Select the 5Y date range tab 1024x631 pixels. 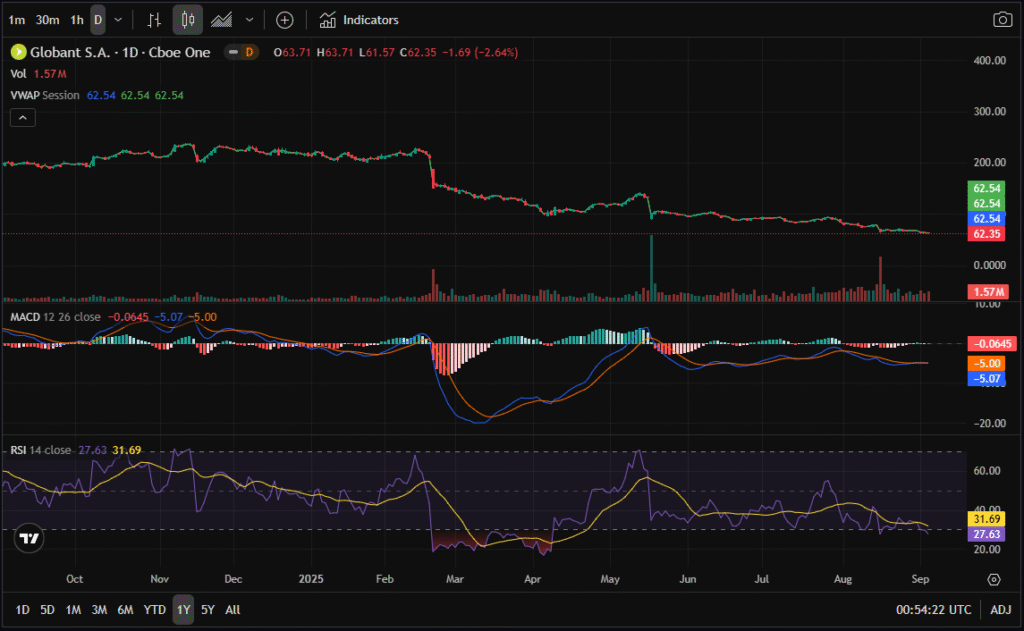(x=207, y=610)
